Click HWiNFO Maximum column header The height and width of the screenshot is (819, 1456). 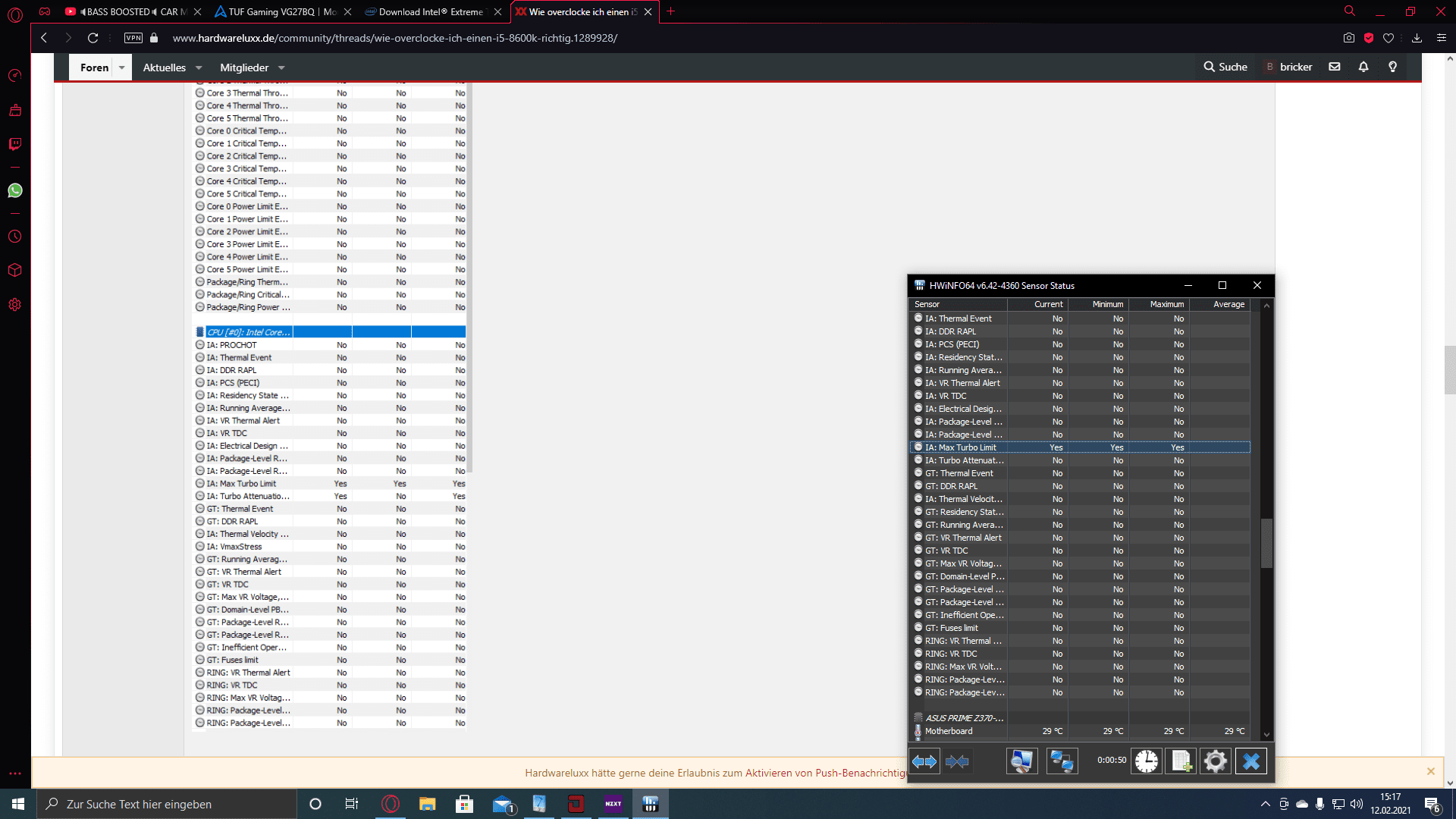point(1159,304)
